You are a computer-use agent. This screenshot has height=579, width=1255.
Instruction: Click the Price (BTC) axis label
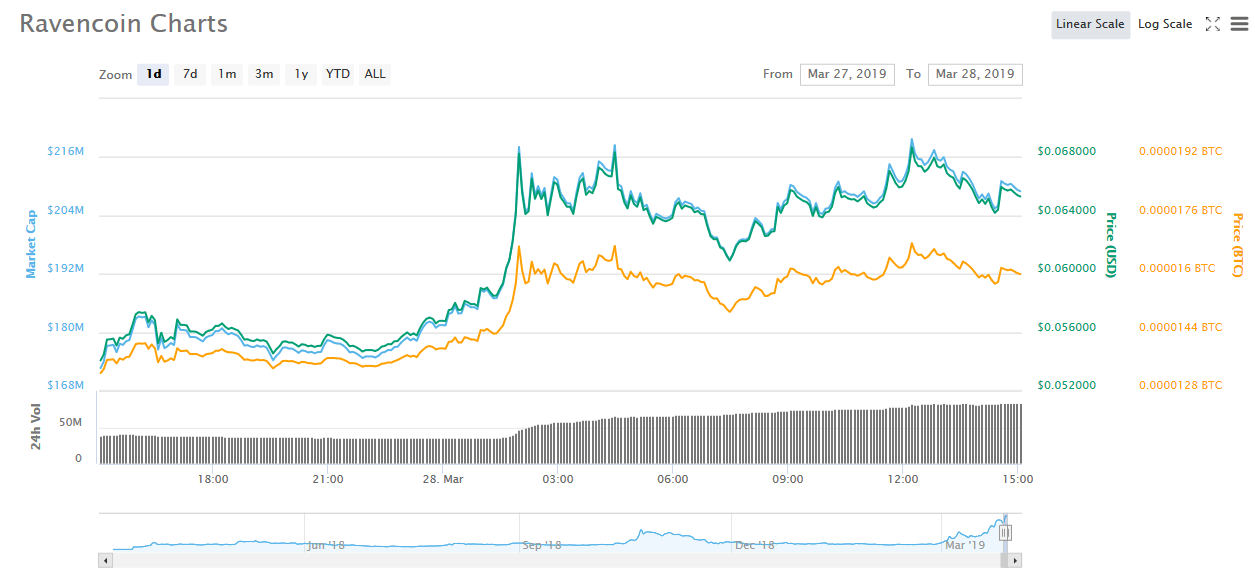(x=1237, y=245)
